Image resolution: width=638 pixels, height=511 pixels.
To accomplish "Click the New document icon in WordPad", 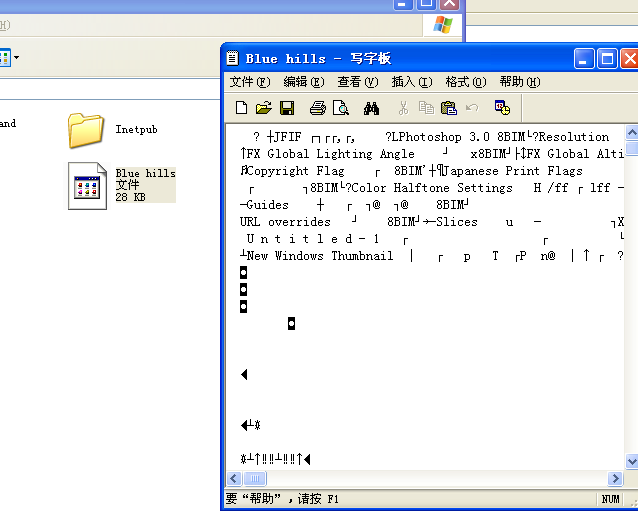I will click(242, 108).
